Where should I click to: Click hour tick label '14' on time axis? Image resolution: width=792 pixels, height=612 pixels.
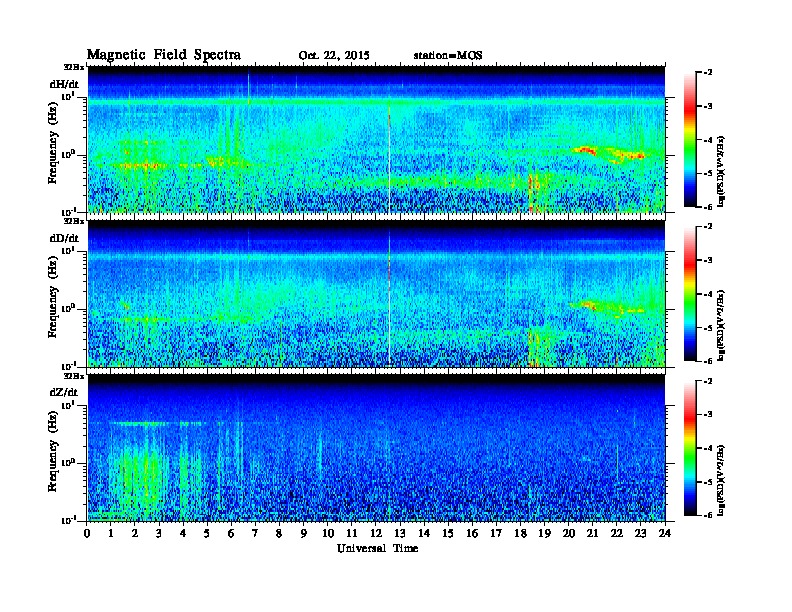[x=424, y=533]
